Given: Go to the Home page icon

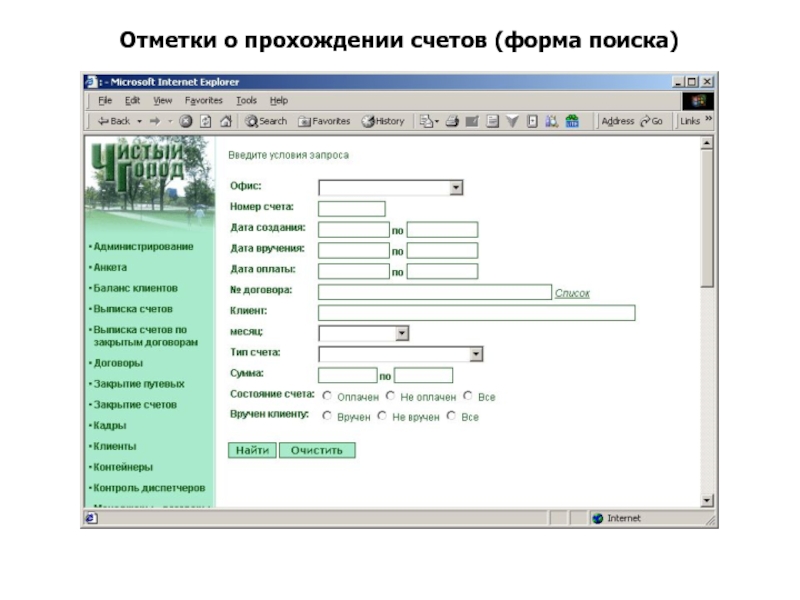Looking at the screenshot, I should click(x=225, y=121).
